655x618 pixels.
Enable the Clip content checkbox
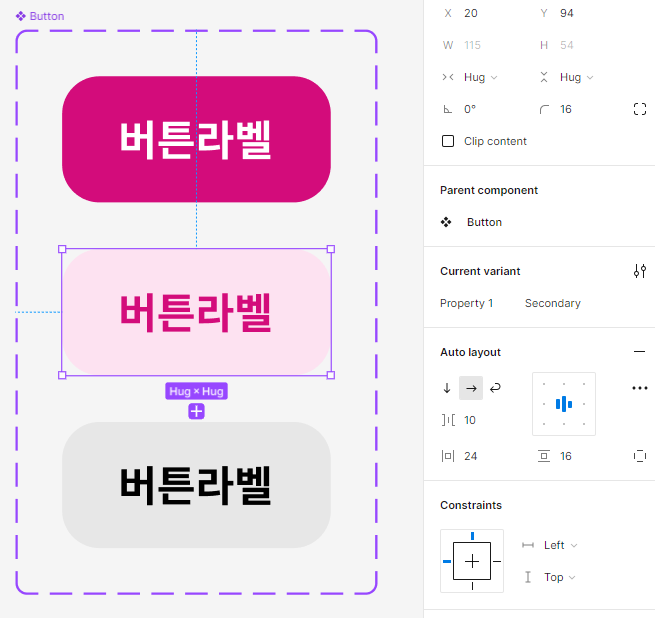(448, 141)
